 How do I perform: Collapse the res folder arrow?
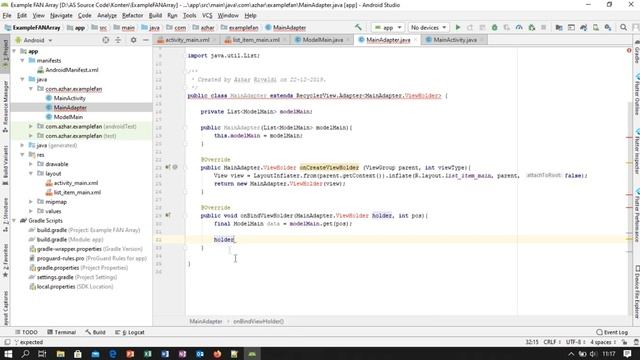coord(22,155)
